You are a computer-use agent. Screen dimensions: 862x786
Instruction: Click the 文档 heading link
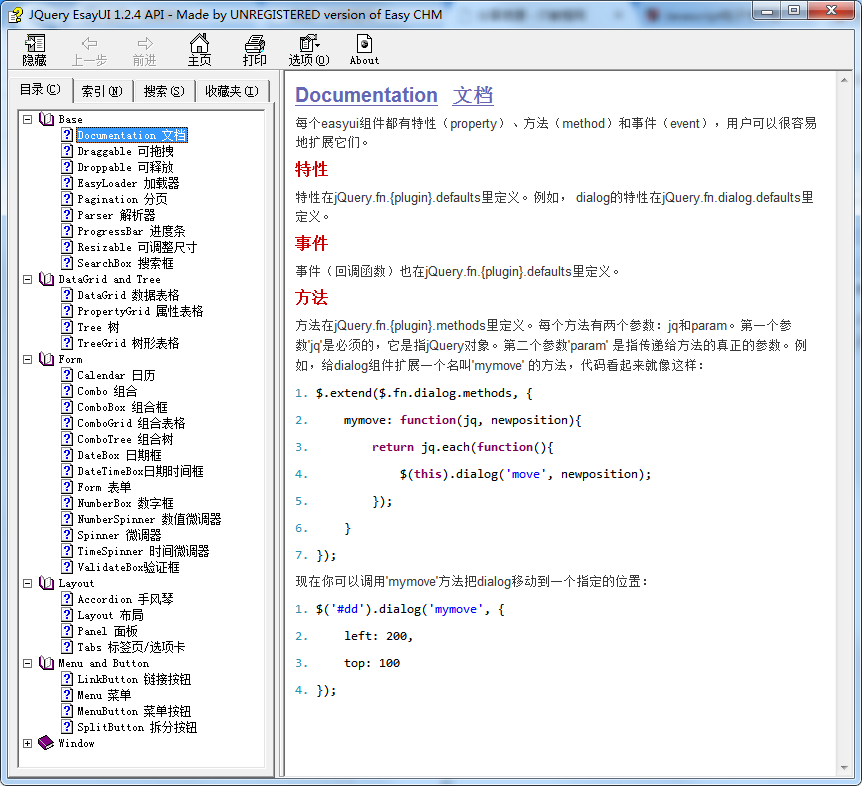(472, 95)
